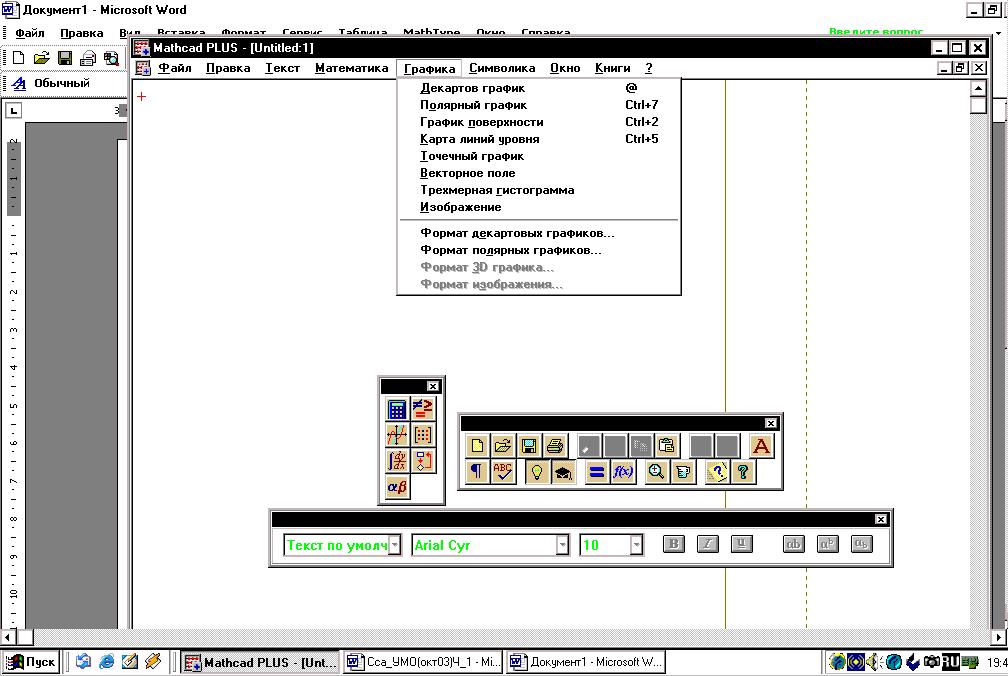Click the Word Файл menu

[30, 33]
